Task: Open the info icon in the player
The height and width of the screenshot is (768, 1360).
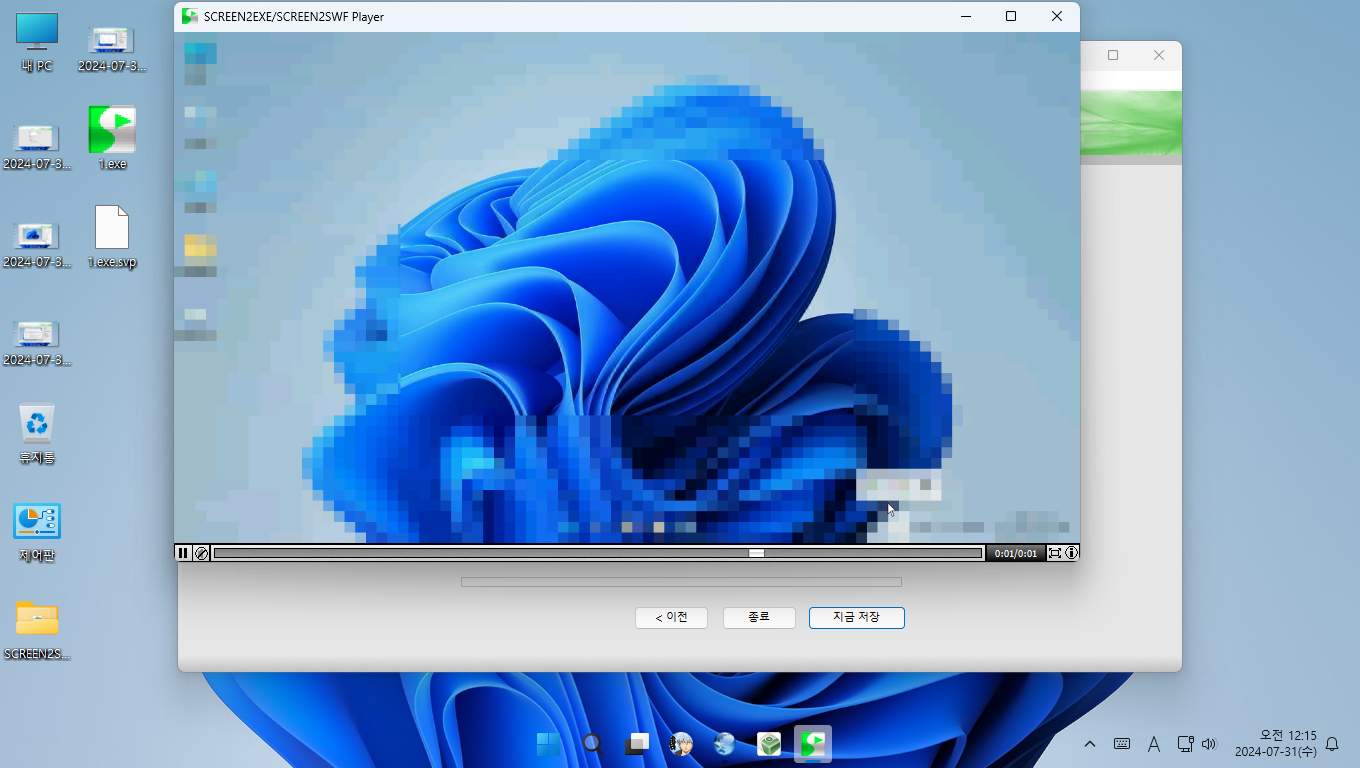Action: [x=1071, y=553]
